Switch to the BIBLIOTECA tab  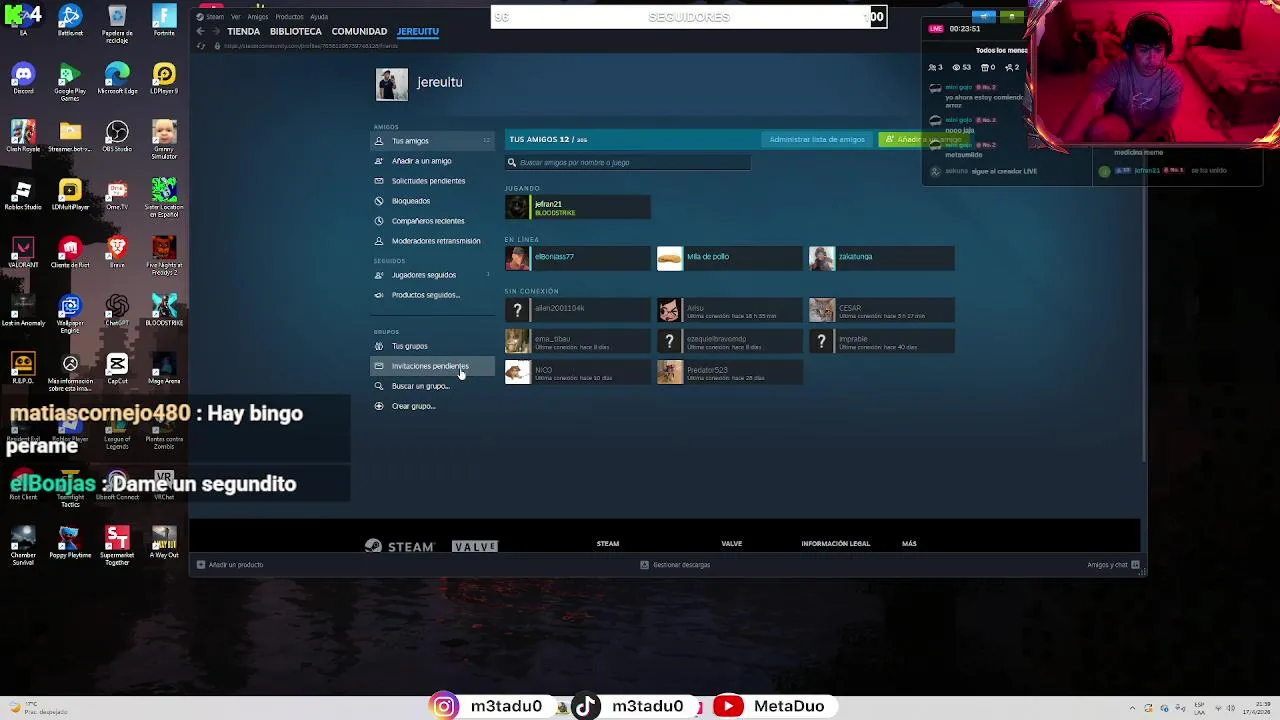point(296,32)
